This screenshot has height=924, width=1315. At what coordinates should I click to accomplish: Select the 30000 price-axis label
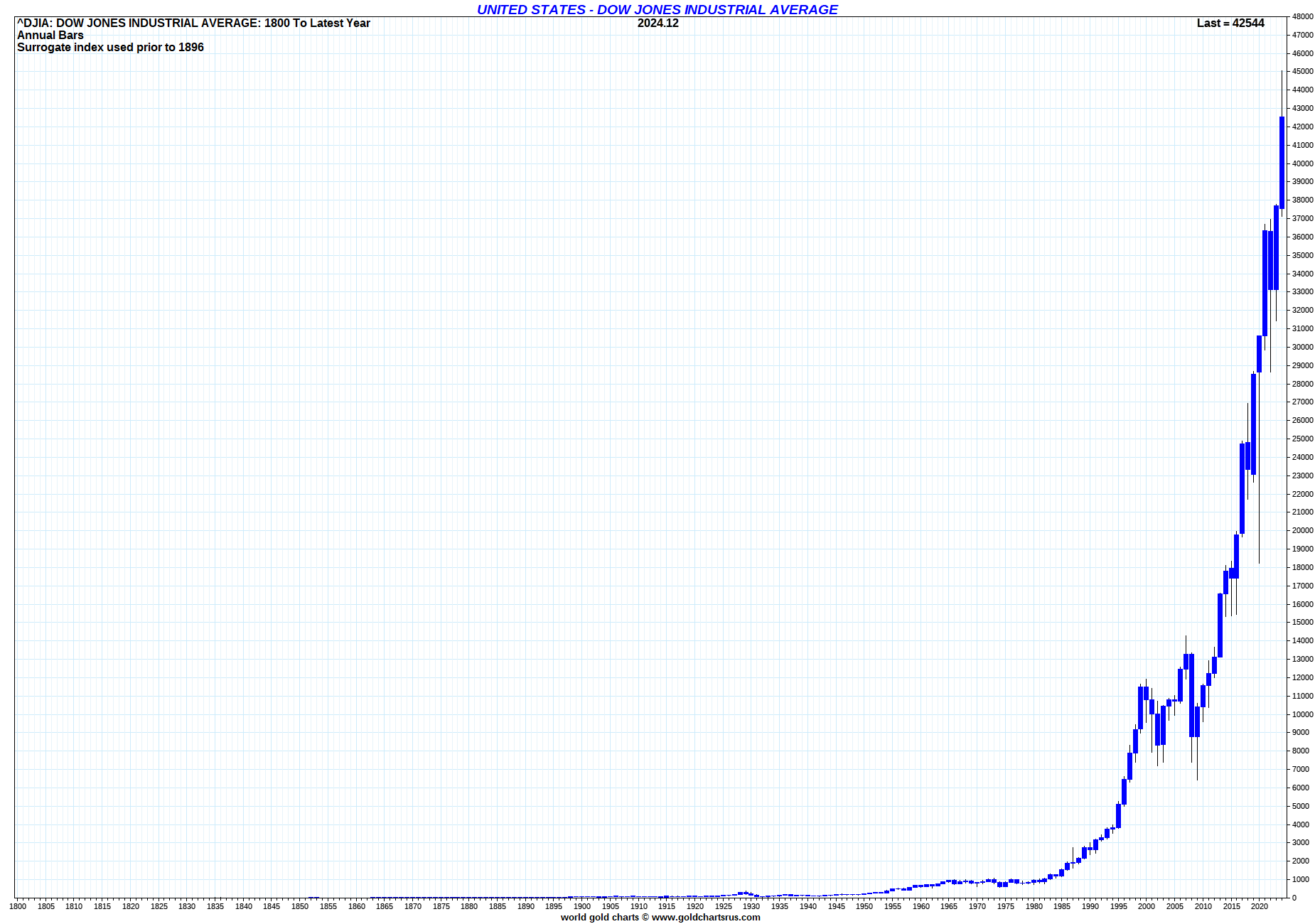[1302, 347]
